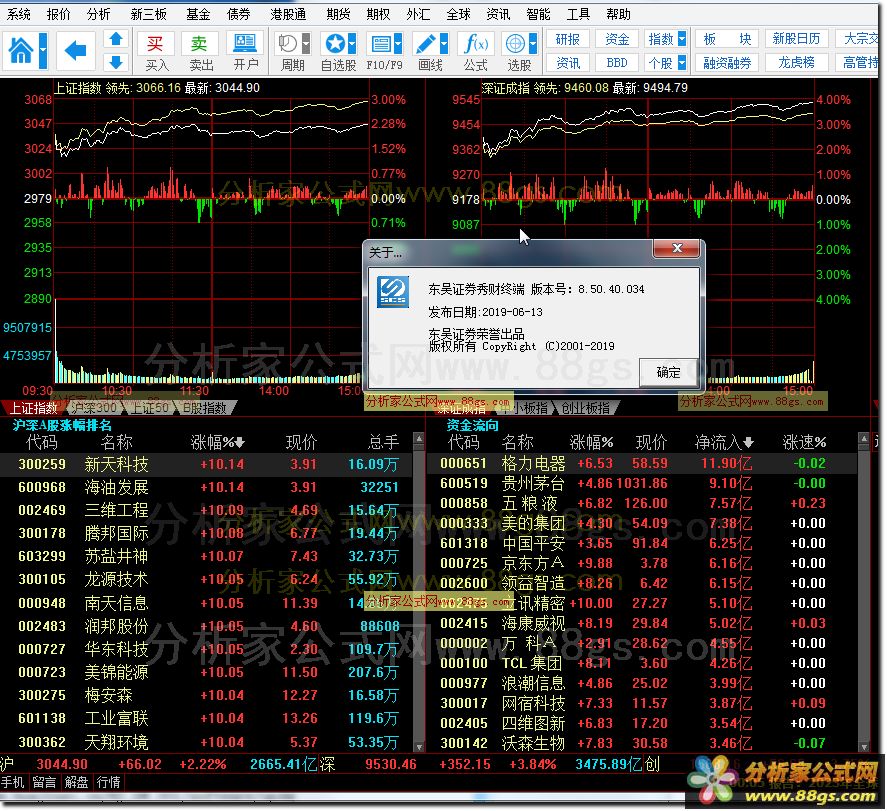
Task: Expand the 指数 dropdown arrow
Action: (x=682, y=39)
